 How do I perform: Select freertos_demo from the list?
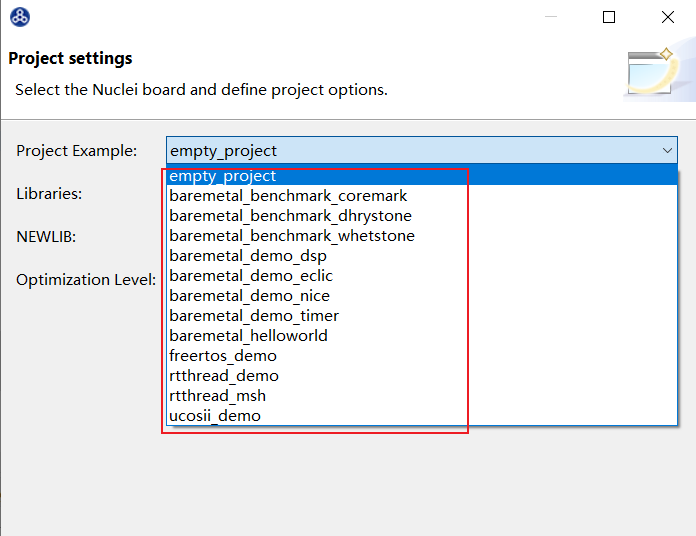click(223, 356)
